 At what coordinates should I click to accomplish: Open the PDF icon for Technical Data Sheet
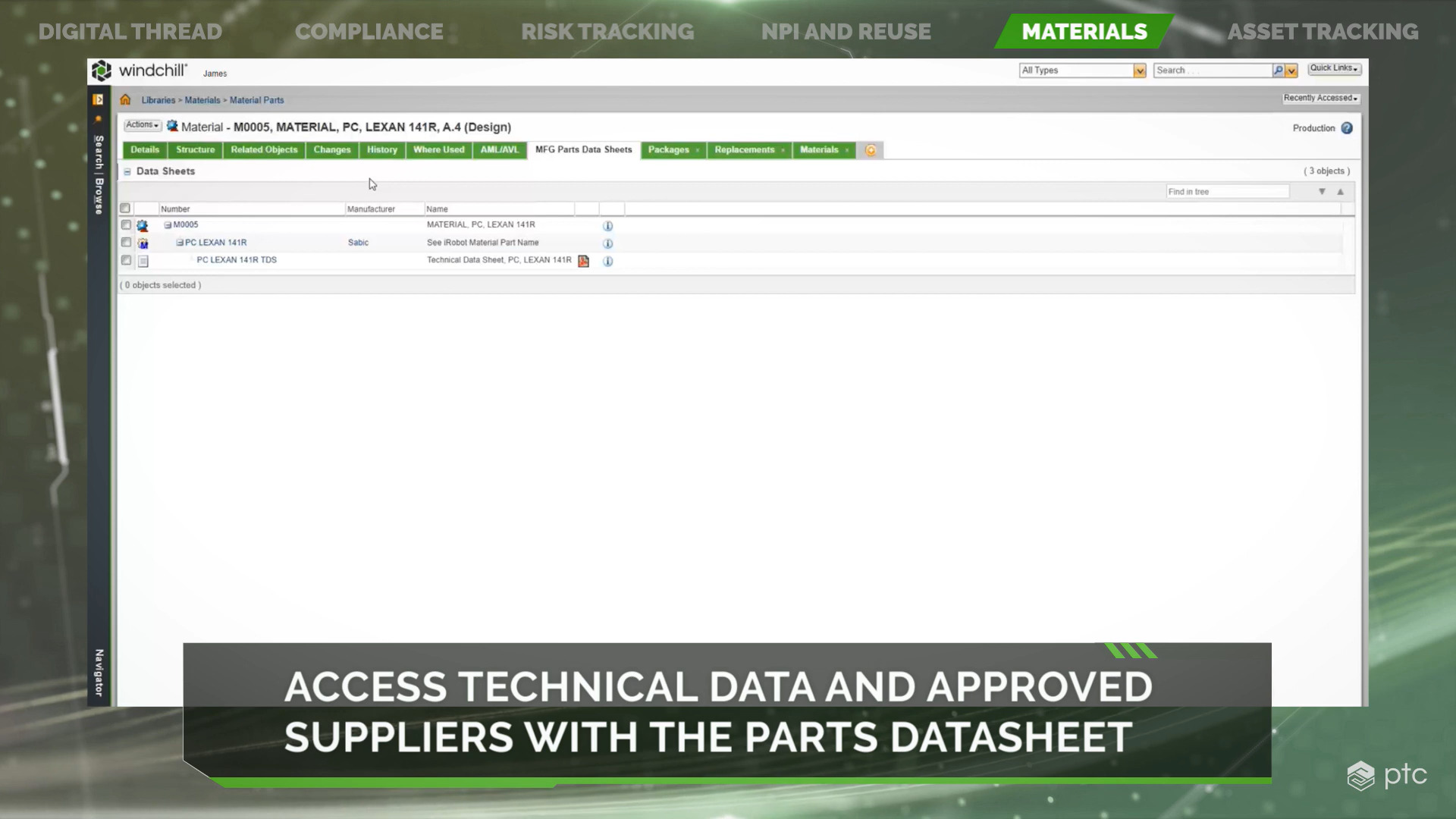point(583,261)
